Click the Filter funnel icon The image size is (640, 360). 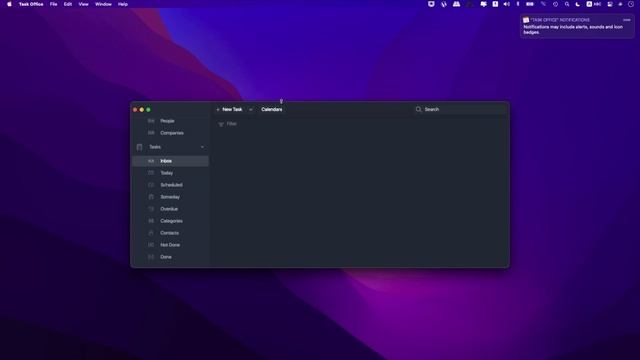click(221, 124)
